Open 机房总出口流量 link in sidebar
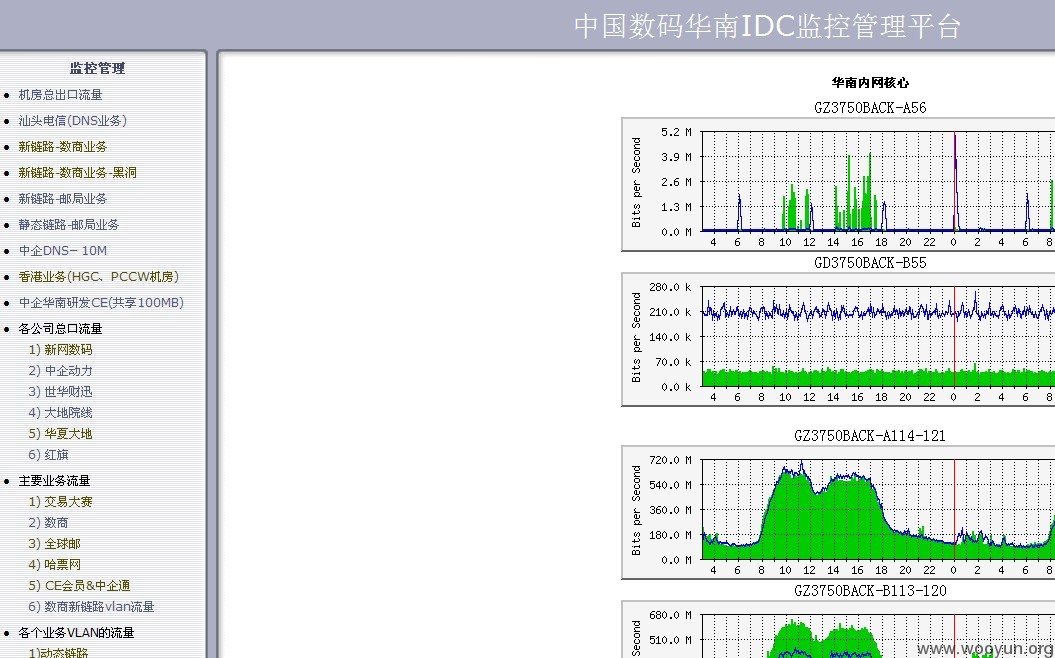 click(x=61, y=95)
